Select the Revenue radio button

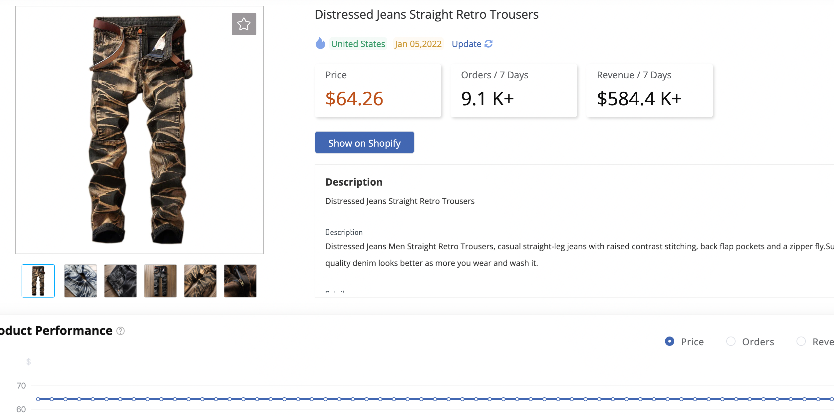[x=801, y=342]
